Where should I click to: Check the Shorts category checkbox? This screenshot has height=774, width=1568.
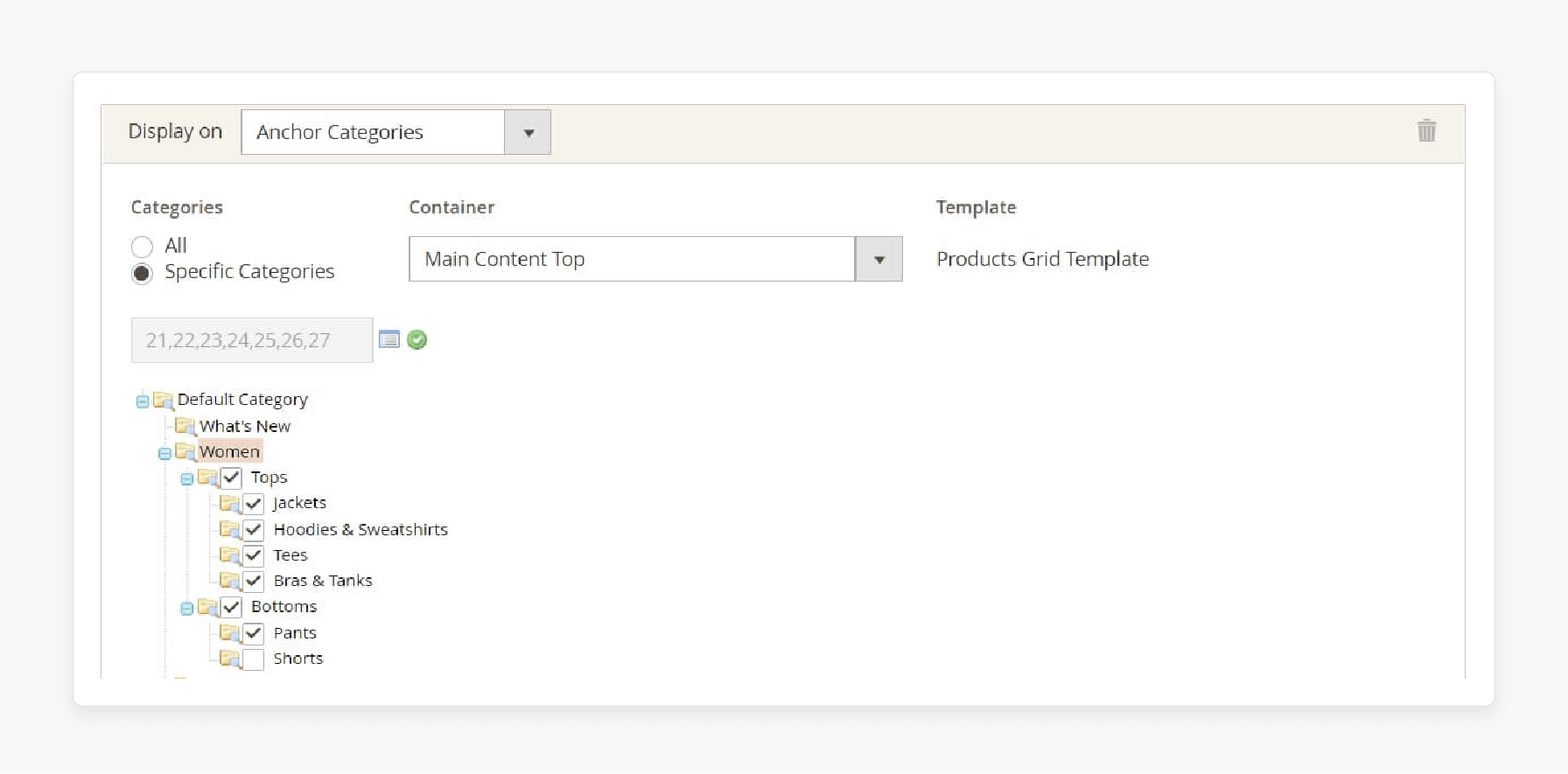tap(254, 659)
